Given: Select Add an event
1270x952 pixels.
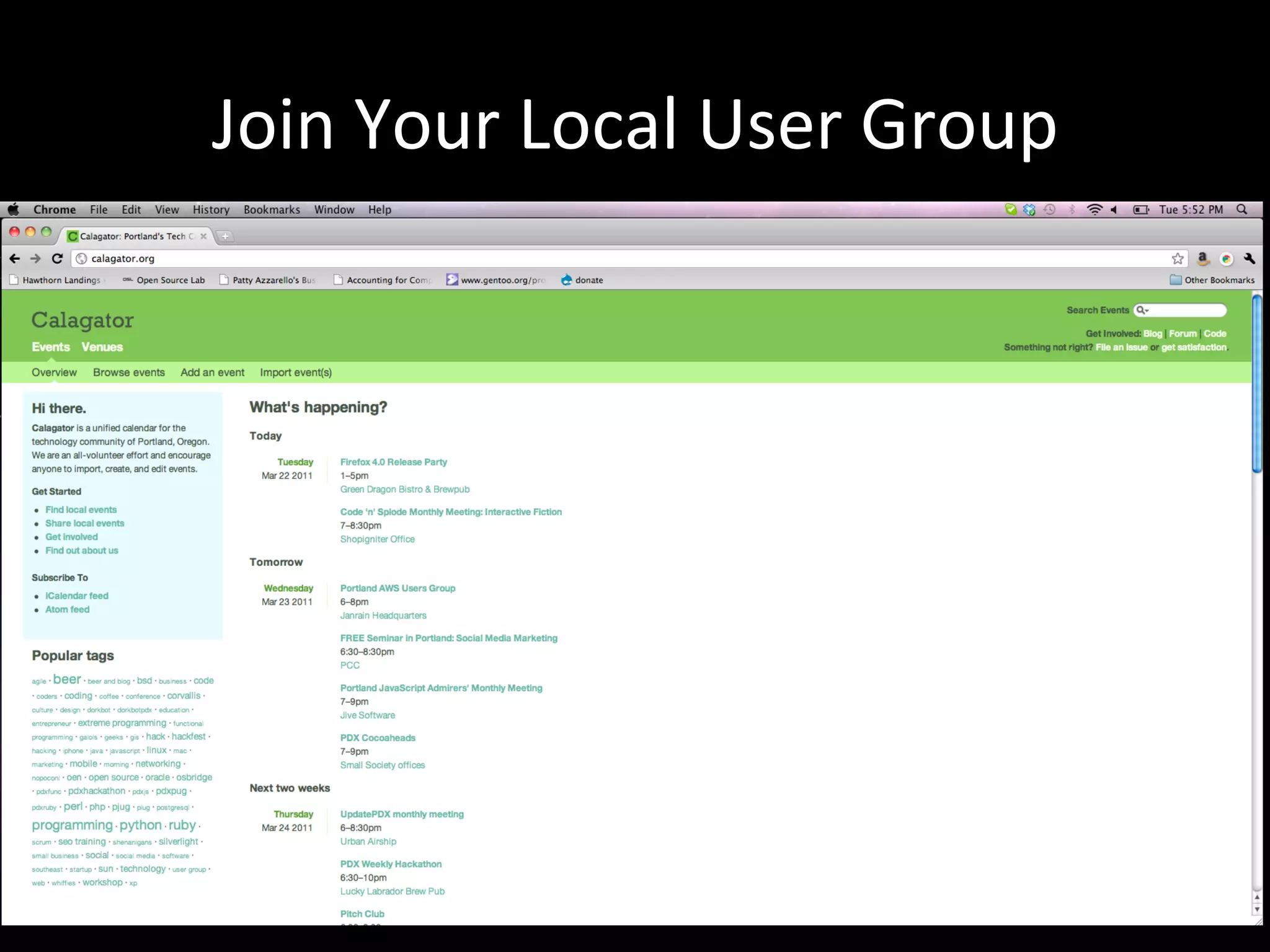Looking at the screenshot, I should click(x=212, y=372).
